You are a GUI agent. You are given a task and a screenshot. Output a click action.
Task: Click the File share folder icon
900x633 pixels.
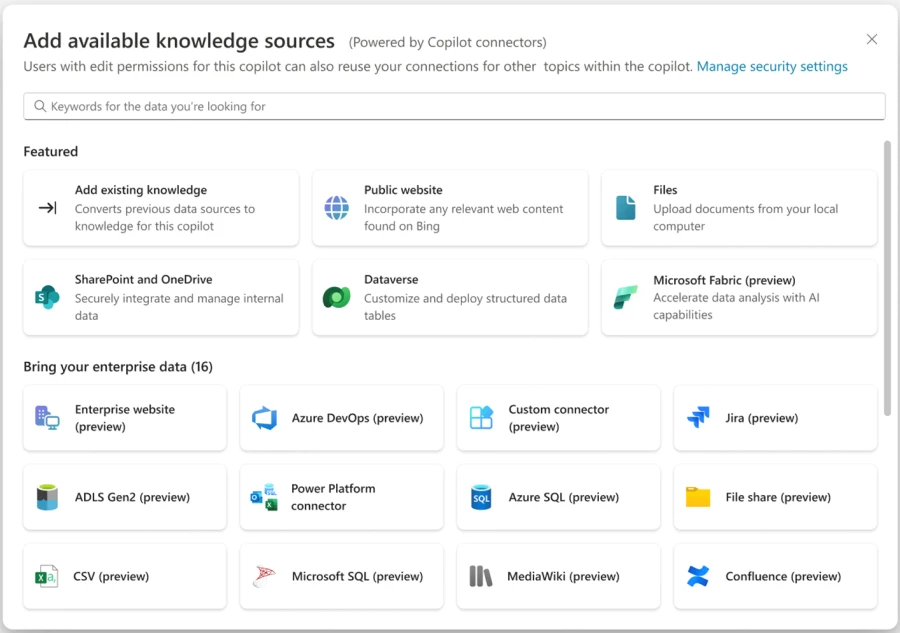coord(697,497)
